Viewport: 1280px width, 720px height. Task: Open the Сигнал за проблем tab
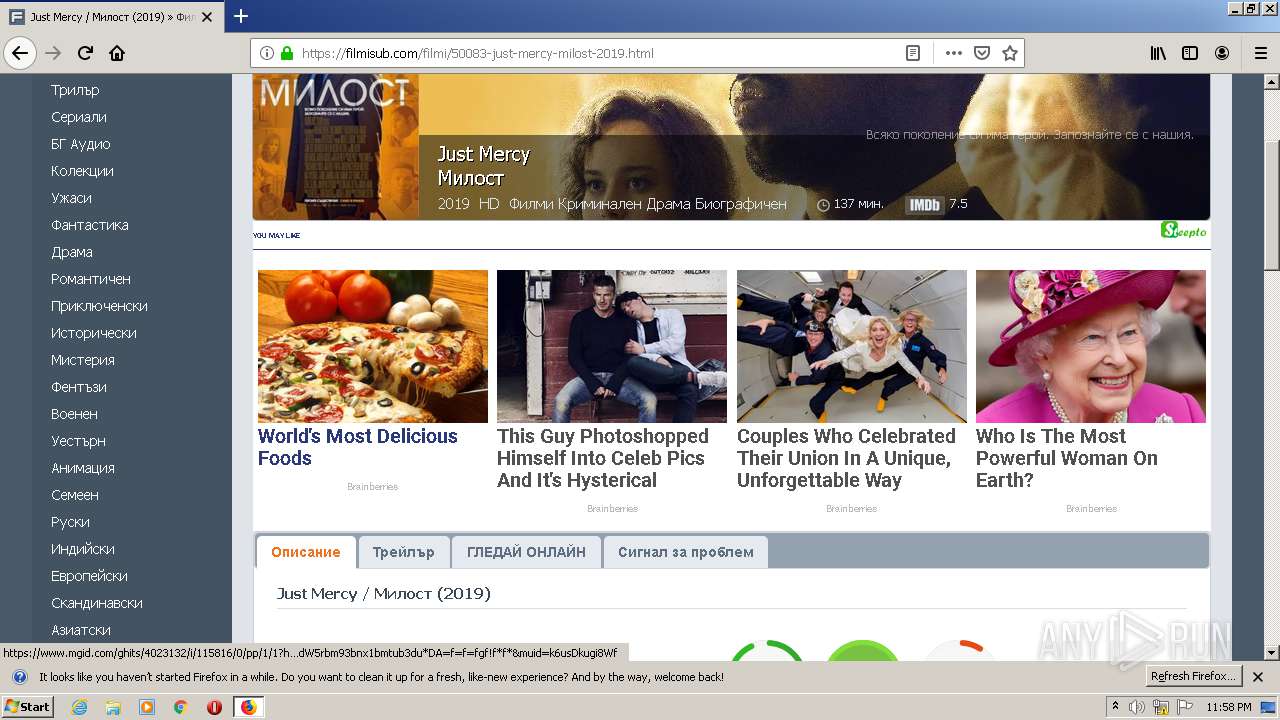click(686, 552)
